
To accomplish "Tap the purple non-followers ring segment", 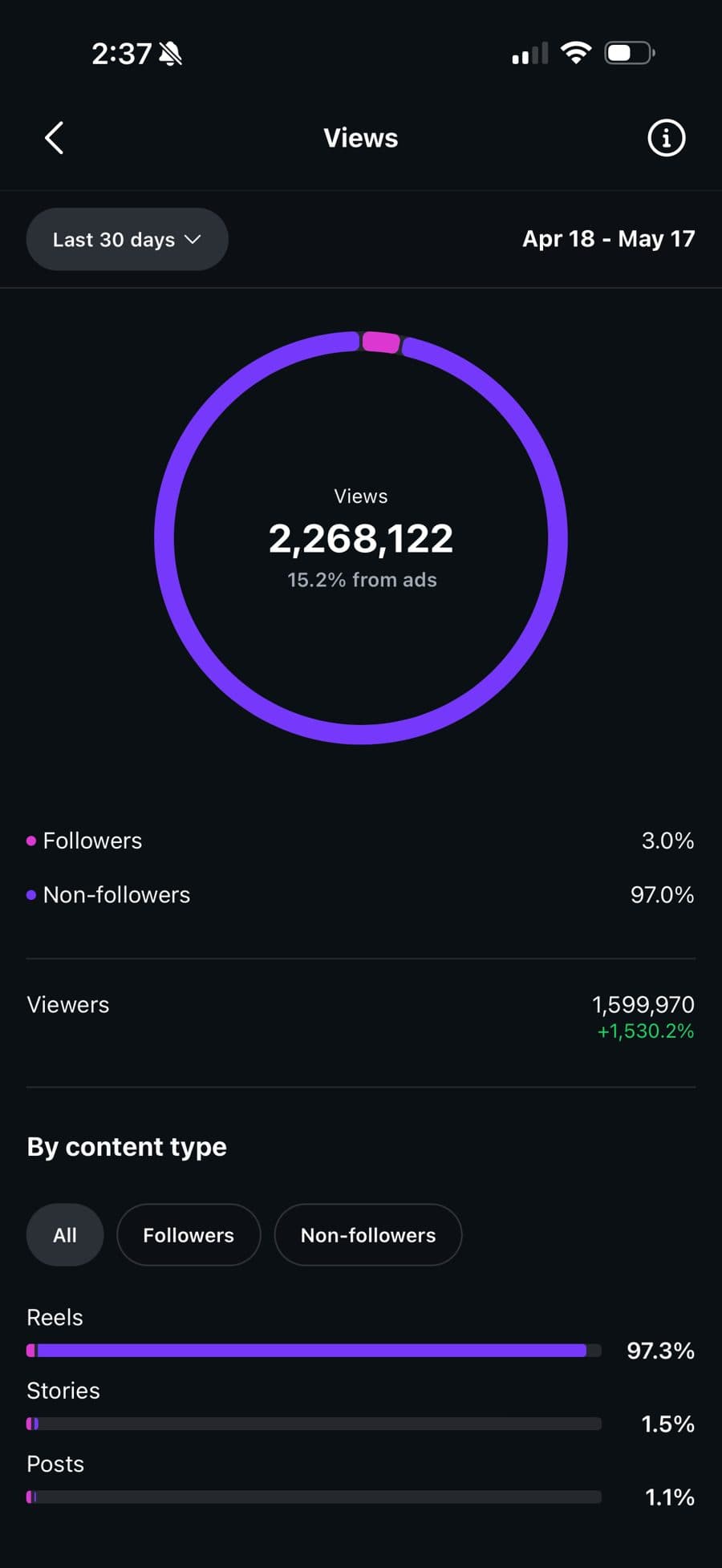I will [361, 734].
